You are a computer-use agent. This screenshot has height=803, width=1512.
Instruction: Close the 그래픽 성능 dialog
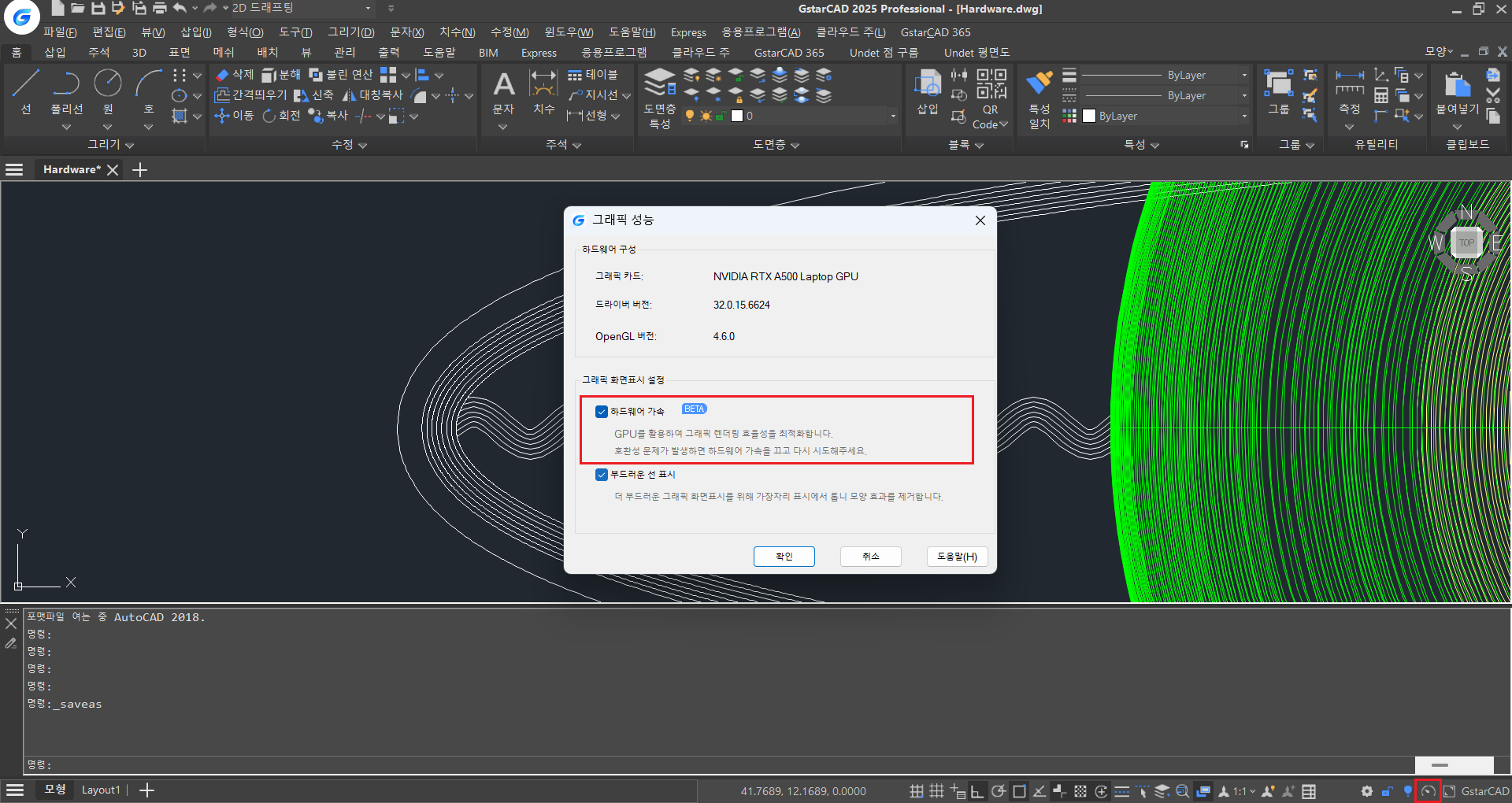(980, 220)
